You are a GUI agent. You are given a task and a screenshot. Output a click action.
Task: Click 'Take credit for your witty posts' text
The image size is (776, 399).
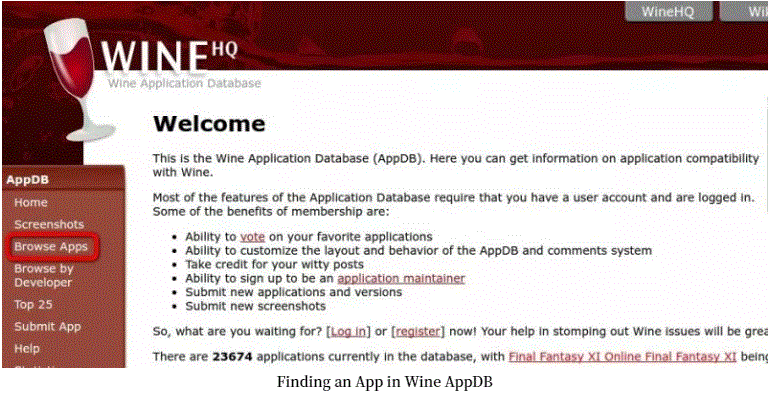275,264
